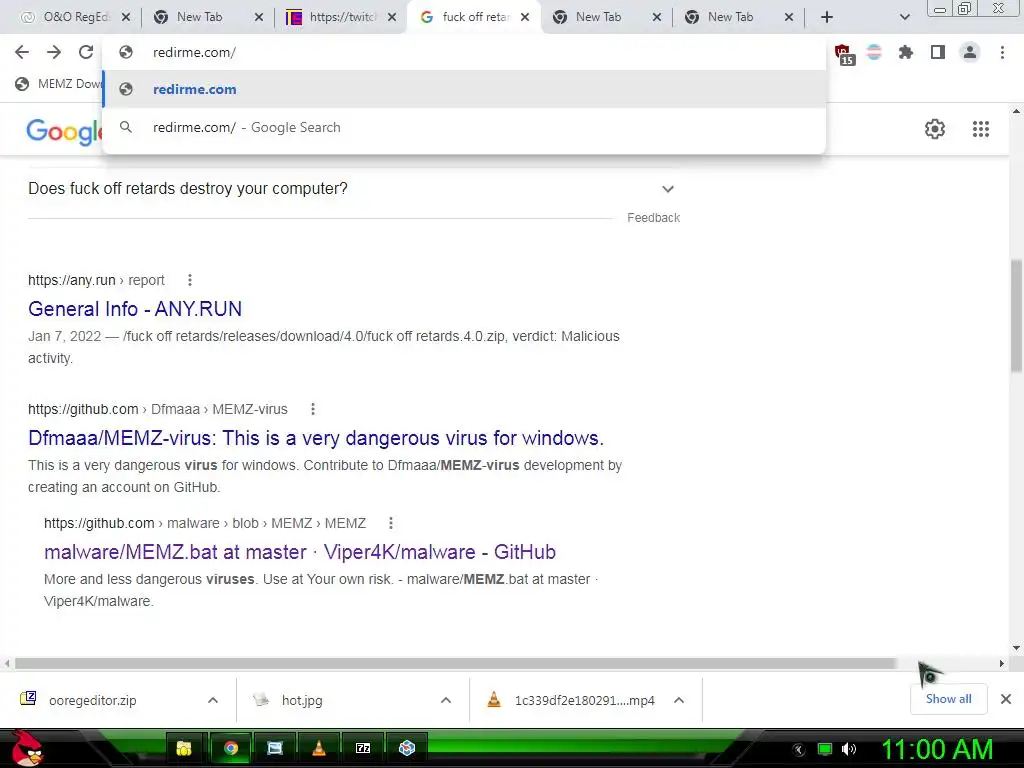Open the blue cube app in taskbar

[x=407, y=748]
